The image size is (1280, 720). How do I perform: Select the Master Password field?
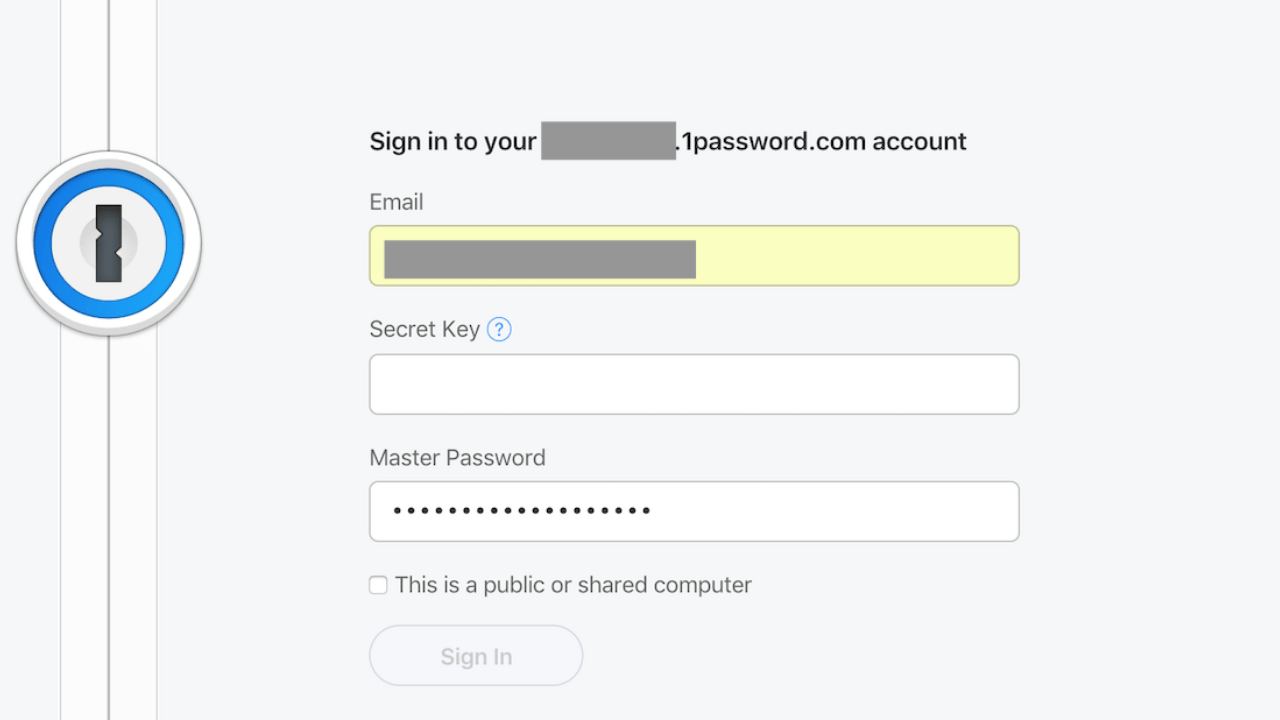pos(830,511)
